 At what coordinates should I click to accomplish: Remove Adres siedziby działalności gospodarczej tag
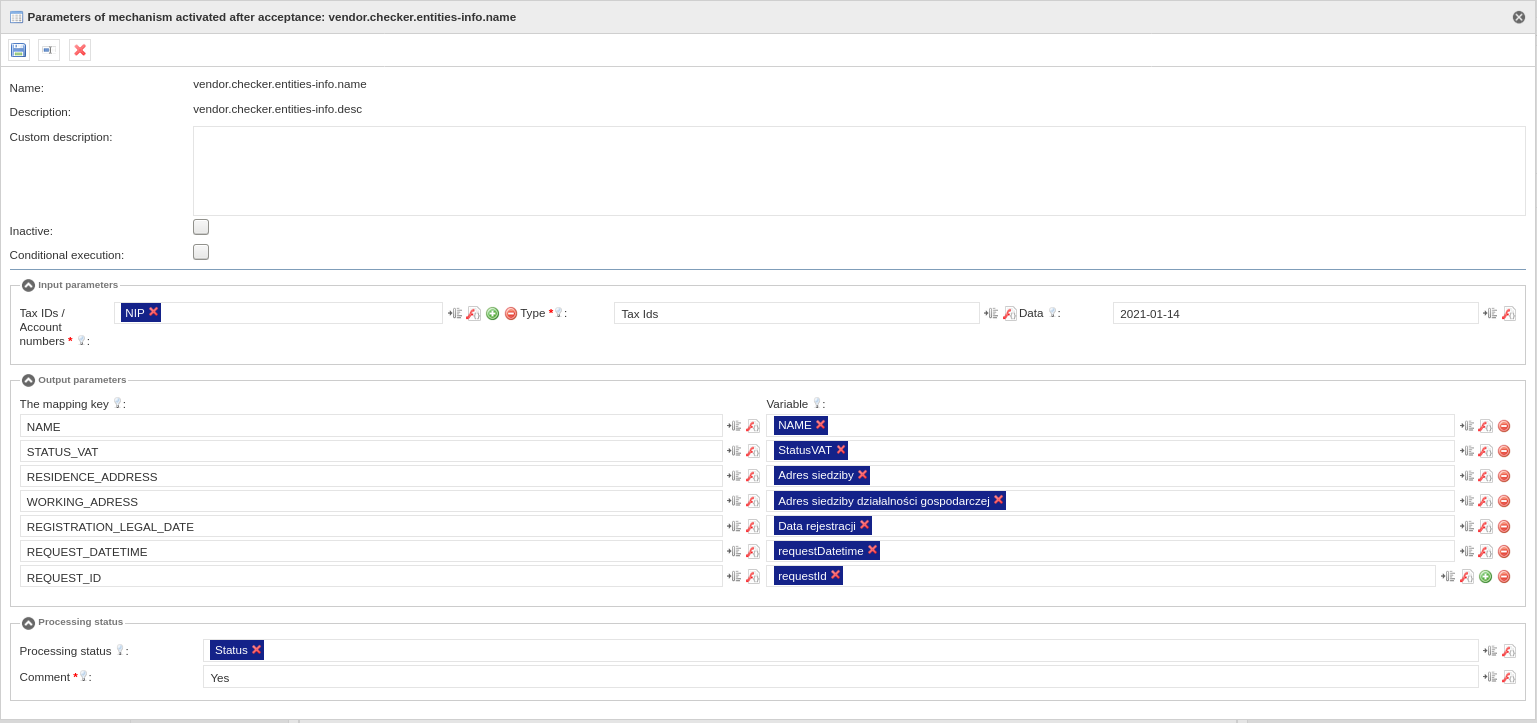tap(998, 499)
